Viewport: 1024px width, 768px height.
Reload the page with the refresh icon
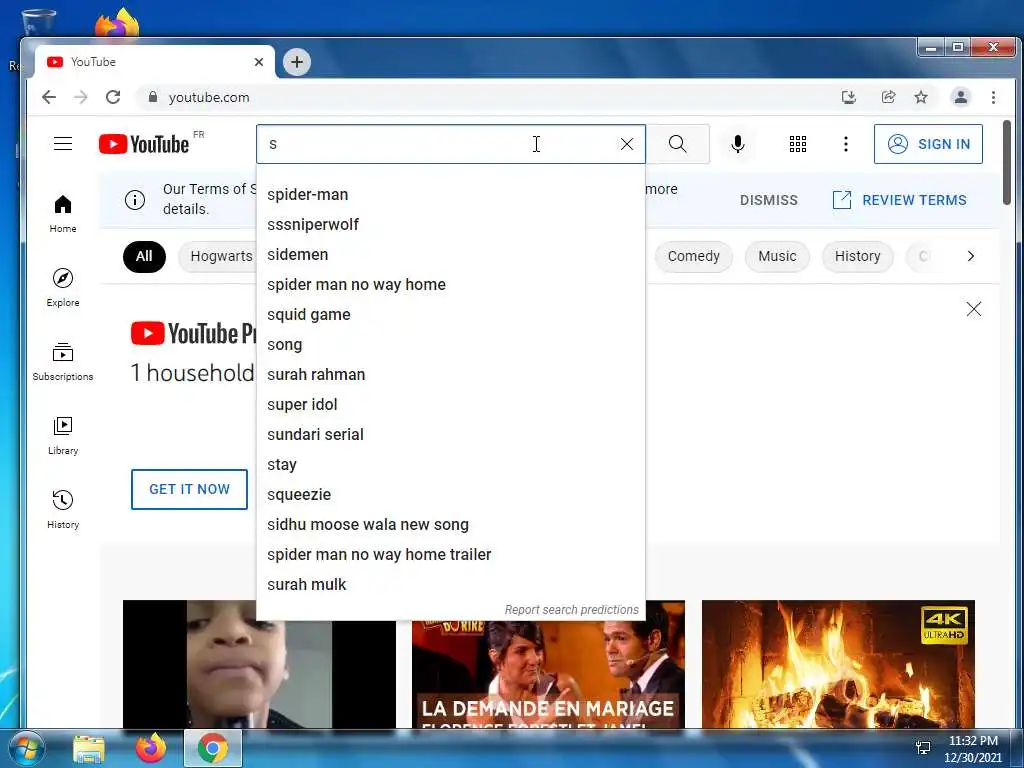pyautogui.click(x=113, y=97)
